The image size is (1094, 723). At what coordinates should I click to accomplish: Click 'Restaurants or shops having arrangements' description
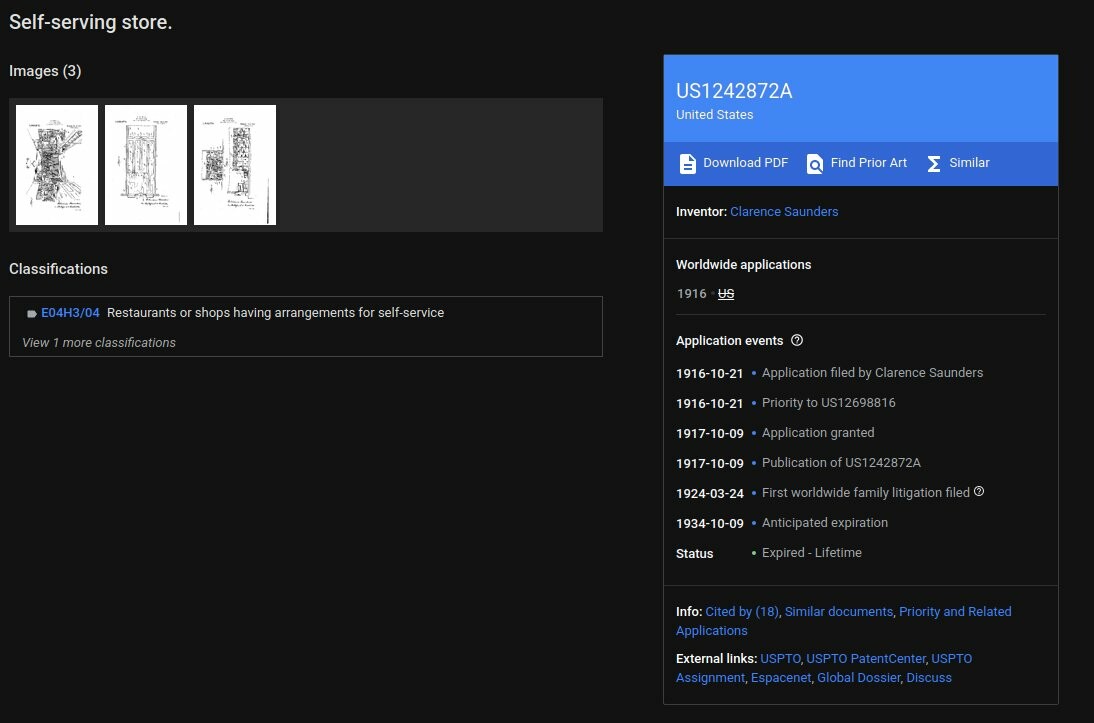275,313
